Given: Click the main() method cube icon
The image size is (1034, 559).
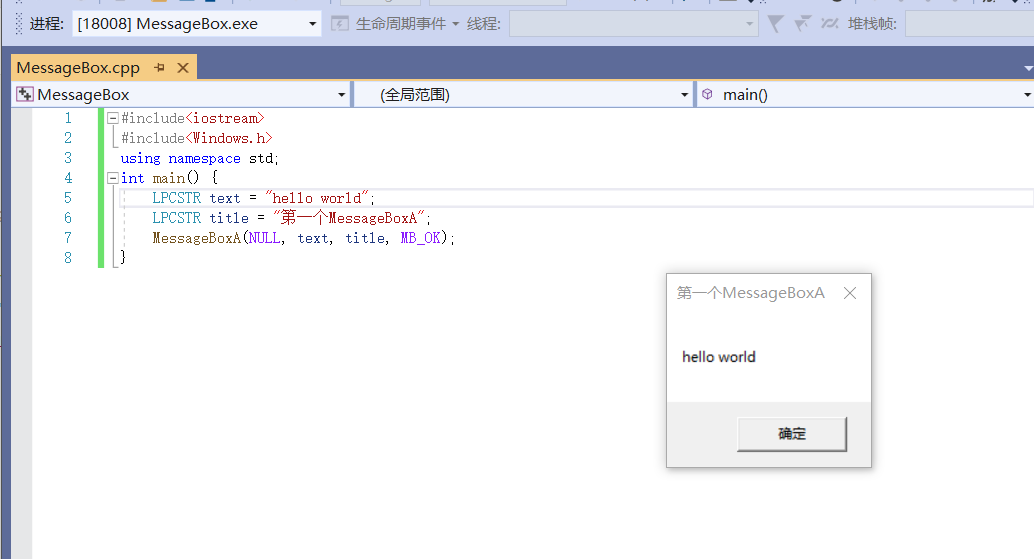Looking at the screenshot, I should (x=707, y=94).
